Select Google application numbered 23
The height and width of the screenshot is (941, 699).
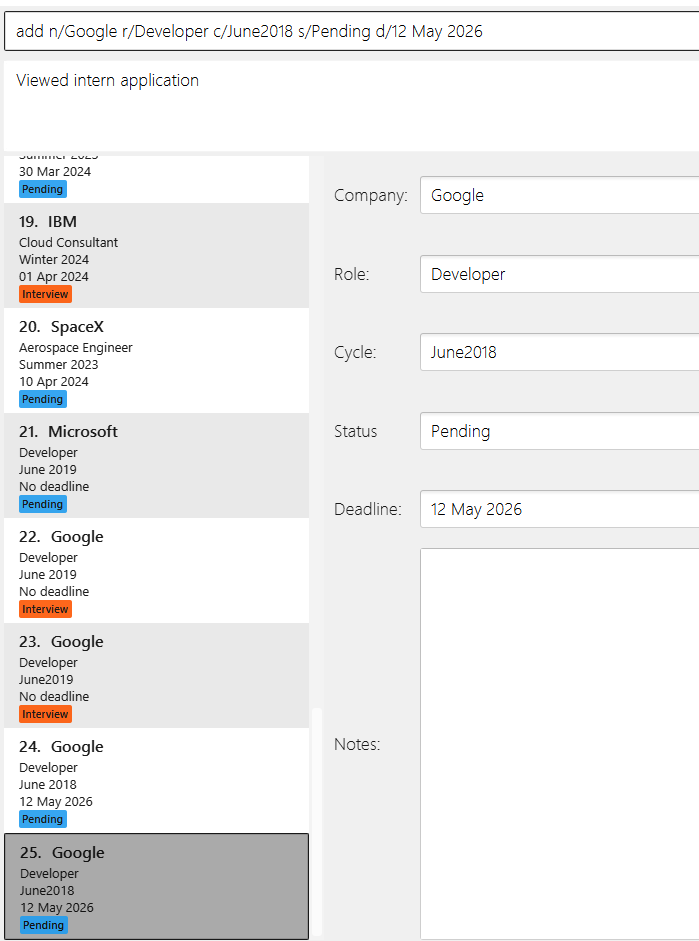[157, 676]
